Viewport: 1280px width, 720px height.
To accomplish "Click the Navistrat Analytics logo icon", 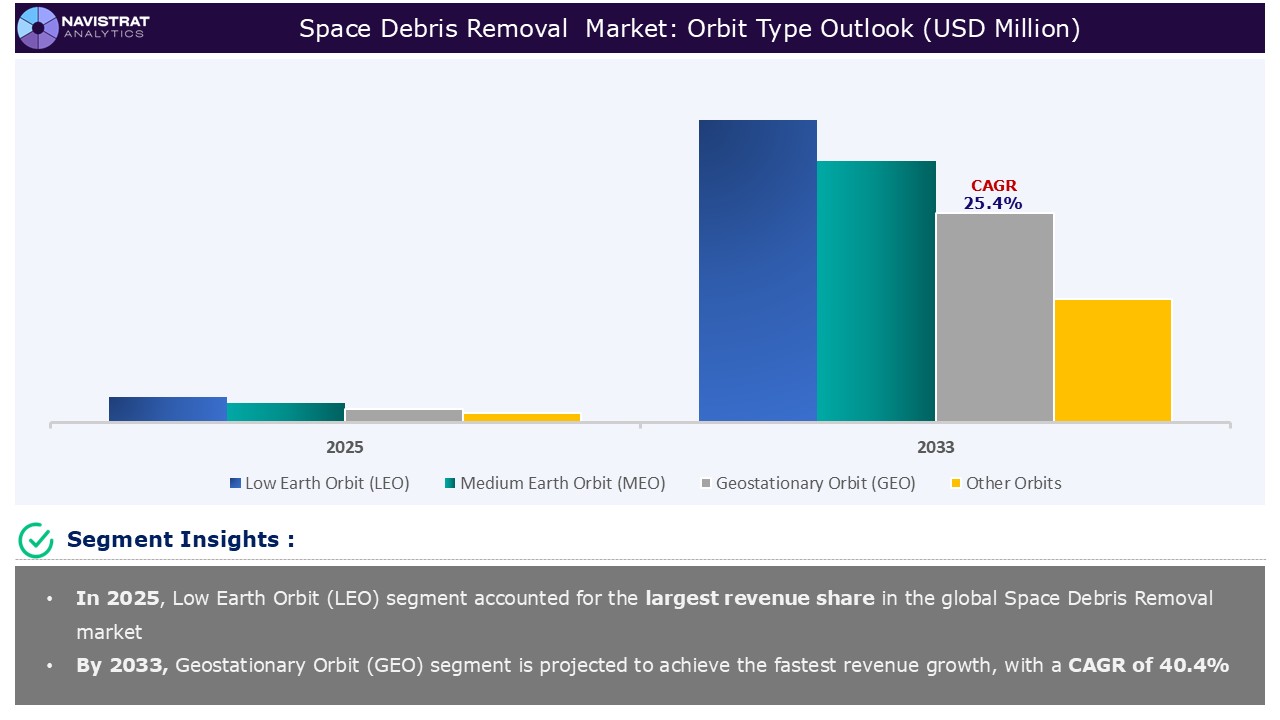I will coord(39,27).
